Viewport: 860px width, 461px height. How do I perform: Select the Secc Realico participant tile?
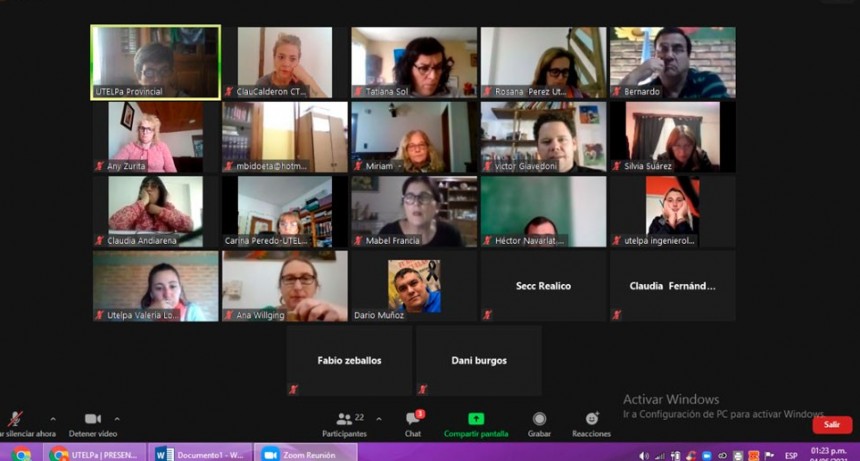[543, 286]
